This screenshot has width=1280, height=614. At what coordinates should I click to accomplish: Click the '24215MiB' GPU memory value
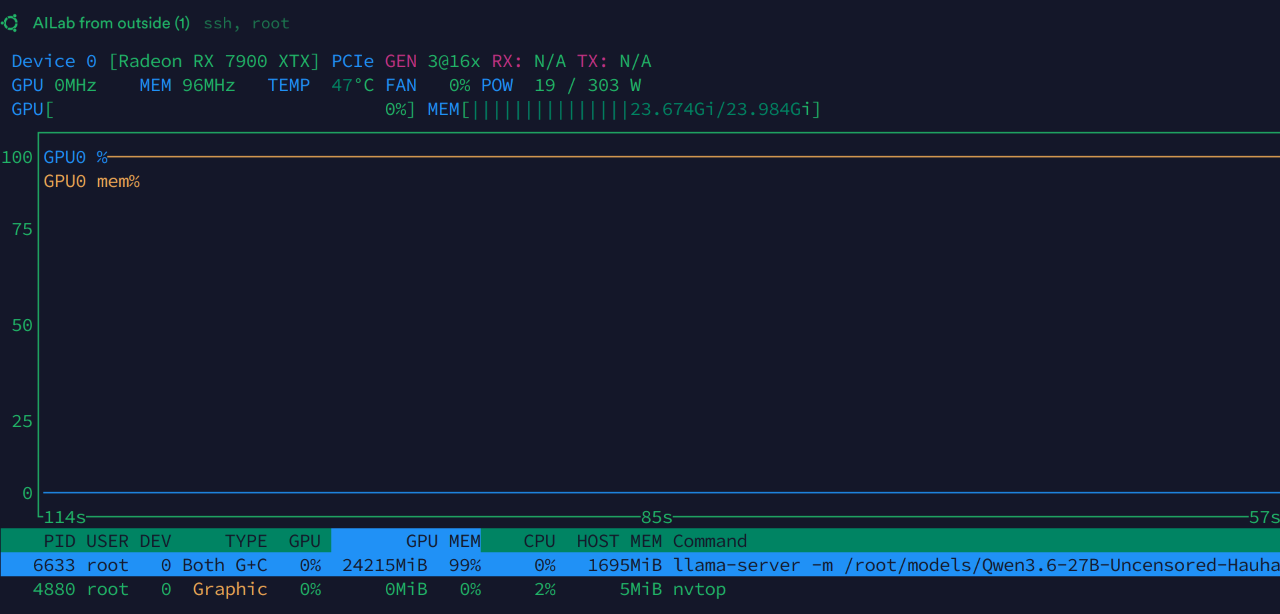click(385, 565)
